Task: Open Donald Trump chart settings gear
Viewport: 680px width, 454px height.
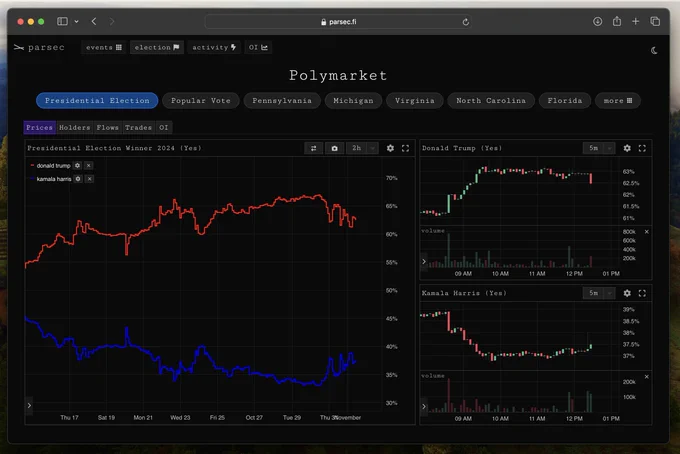Action: pyautogui.click(x=627, y=148)
